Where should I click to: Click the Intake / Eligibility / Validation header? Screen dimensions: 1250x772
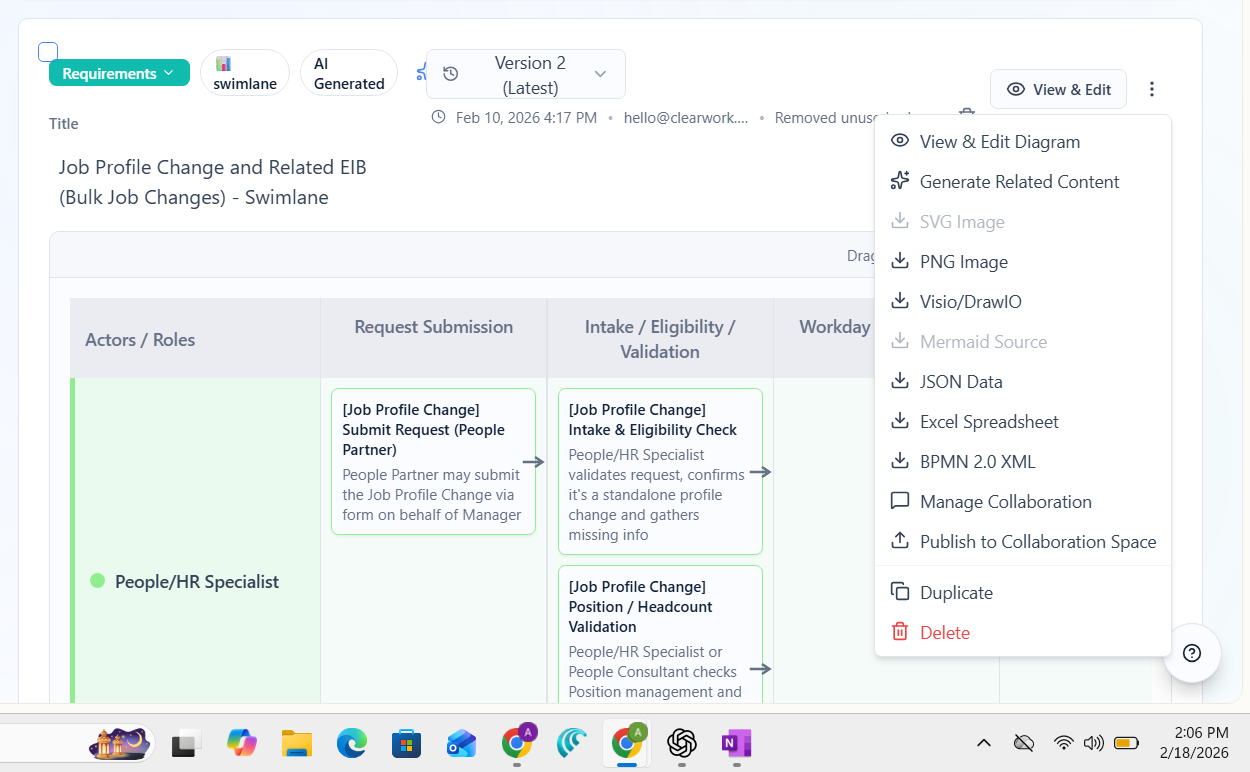point(660,339)
